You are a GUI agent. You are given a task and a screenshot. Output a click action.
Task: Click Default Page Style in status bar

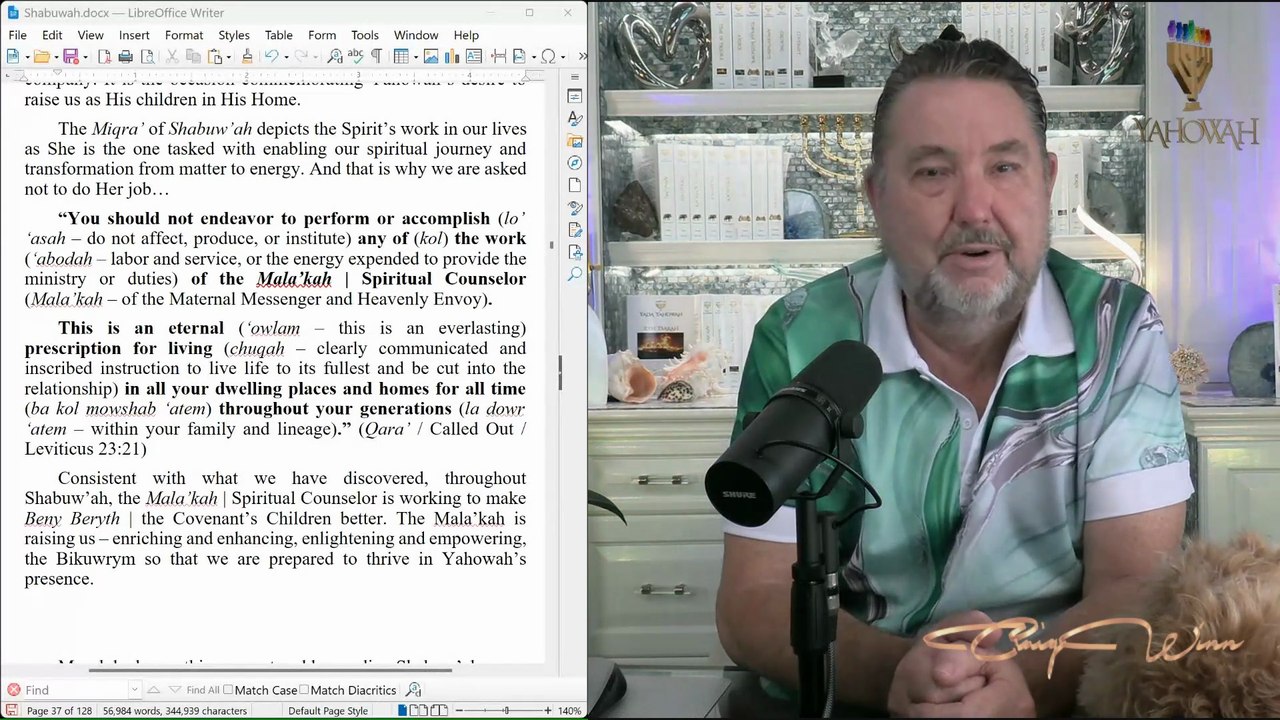(x=328, y=711)
